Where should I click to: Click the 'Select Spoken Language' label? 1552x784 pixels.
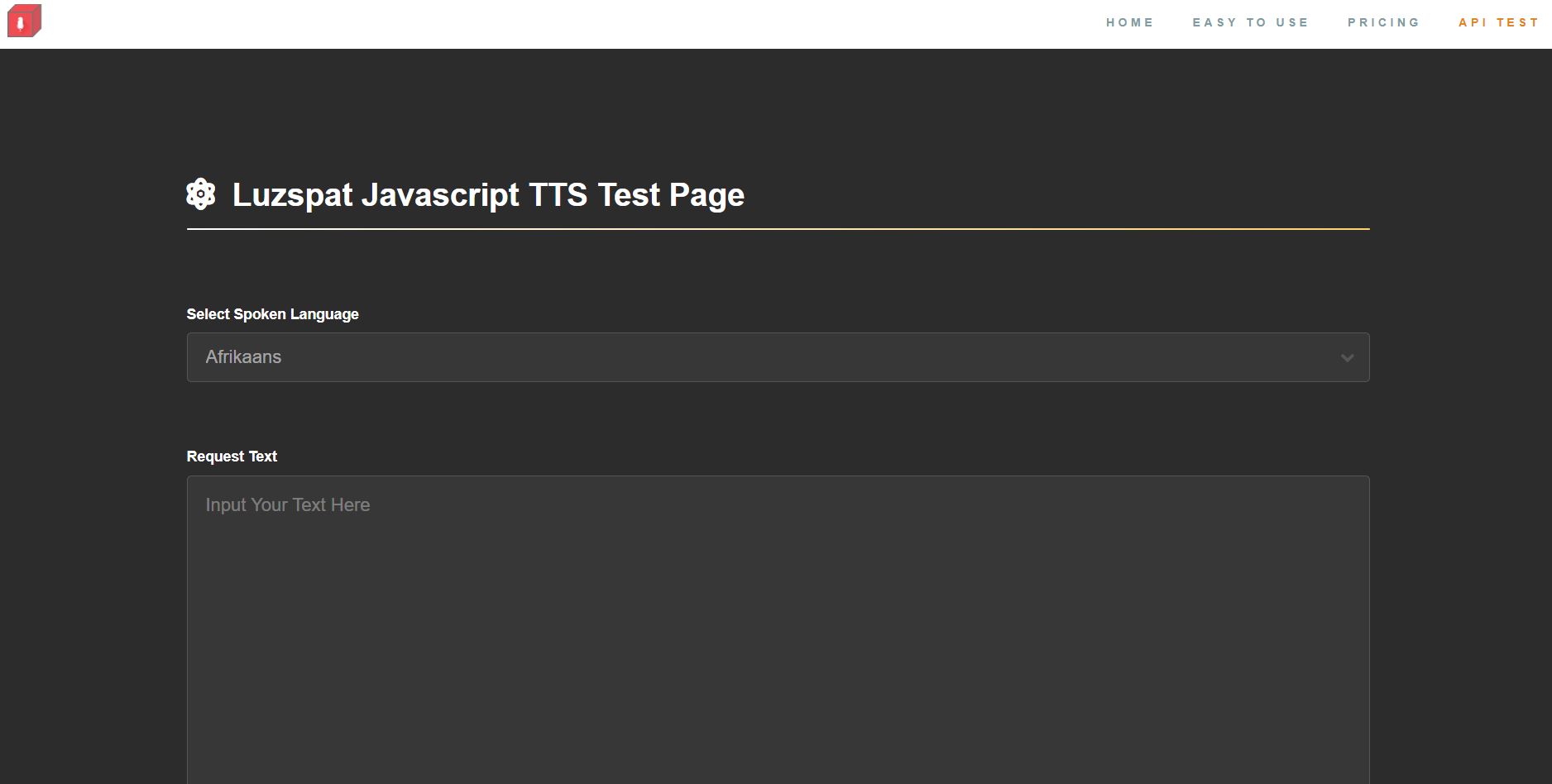(x=272, y=314)
